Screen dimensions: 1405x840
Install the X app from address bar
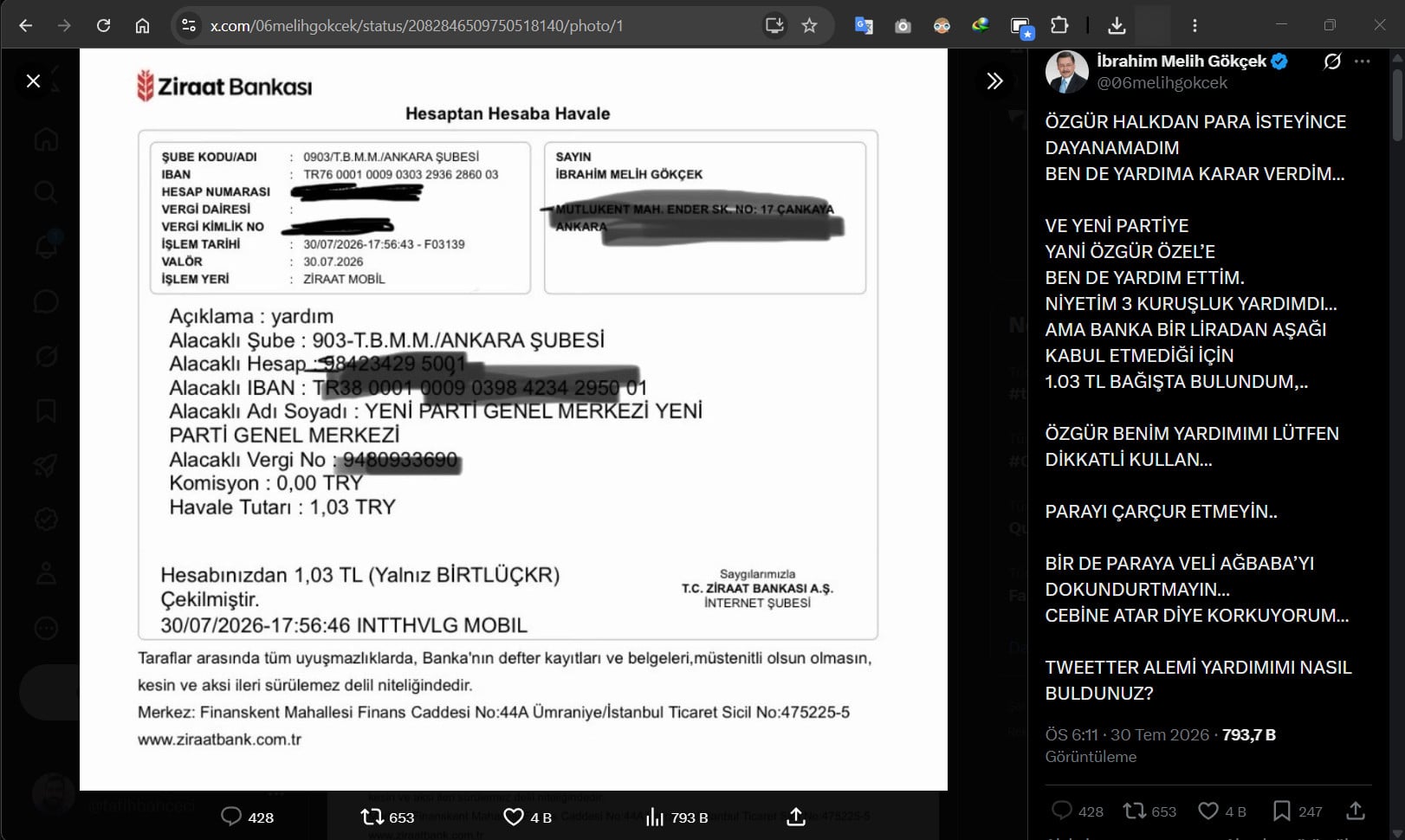(774, 26)
